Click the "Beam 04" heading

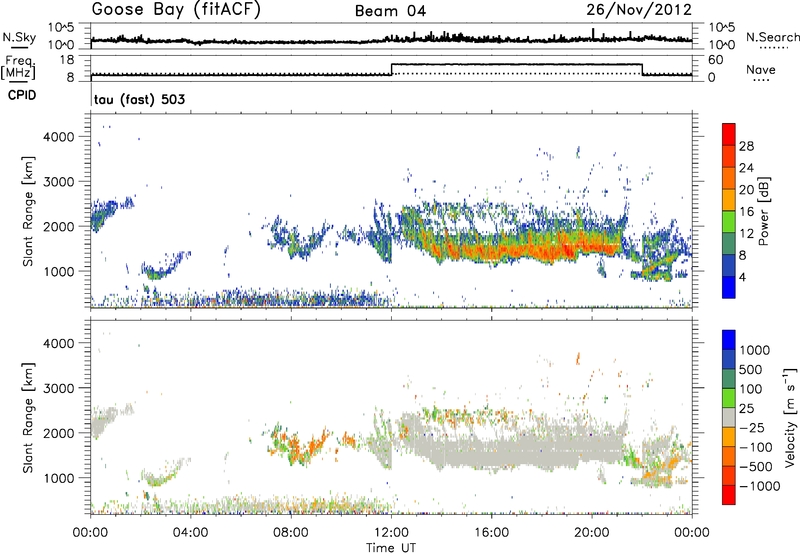pyautogui.click(x=390, y=11)
